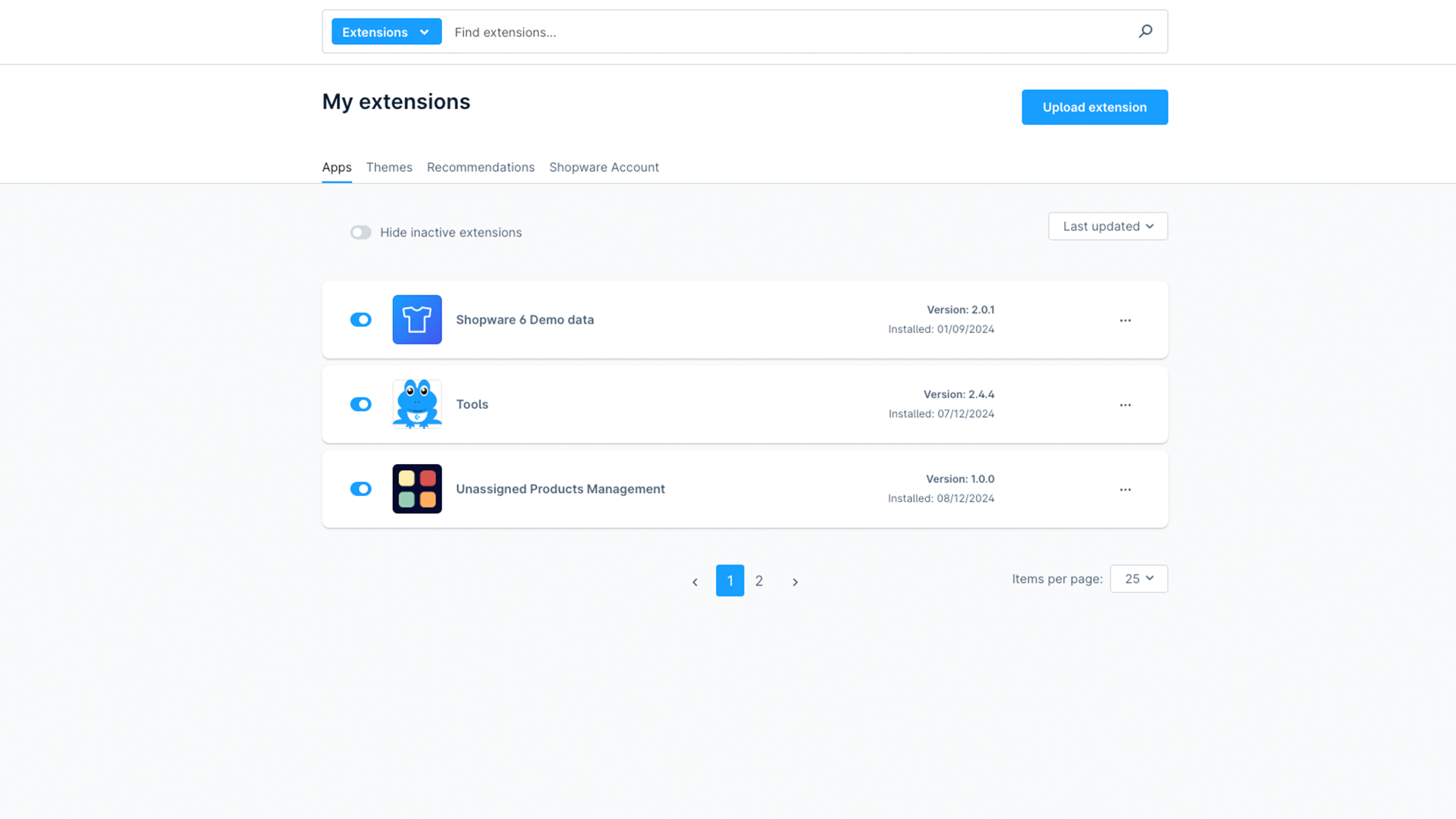1456x819 pixels.
Task: Click the Tools frog app icon
Action: (x=416, y=403)
